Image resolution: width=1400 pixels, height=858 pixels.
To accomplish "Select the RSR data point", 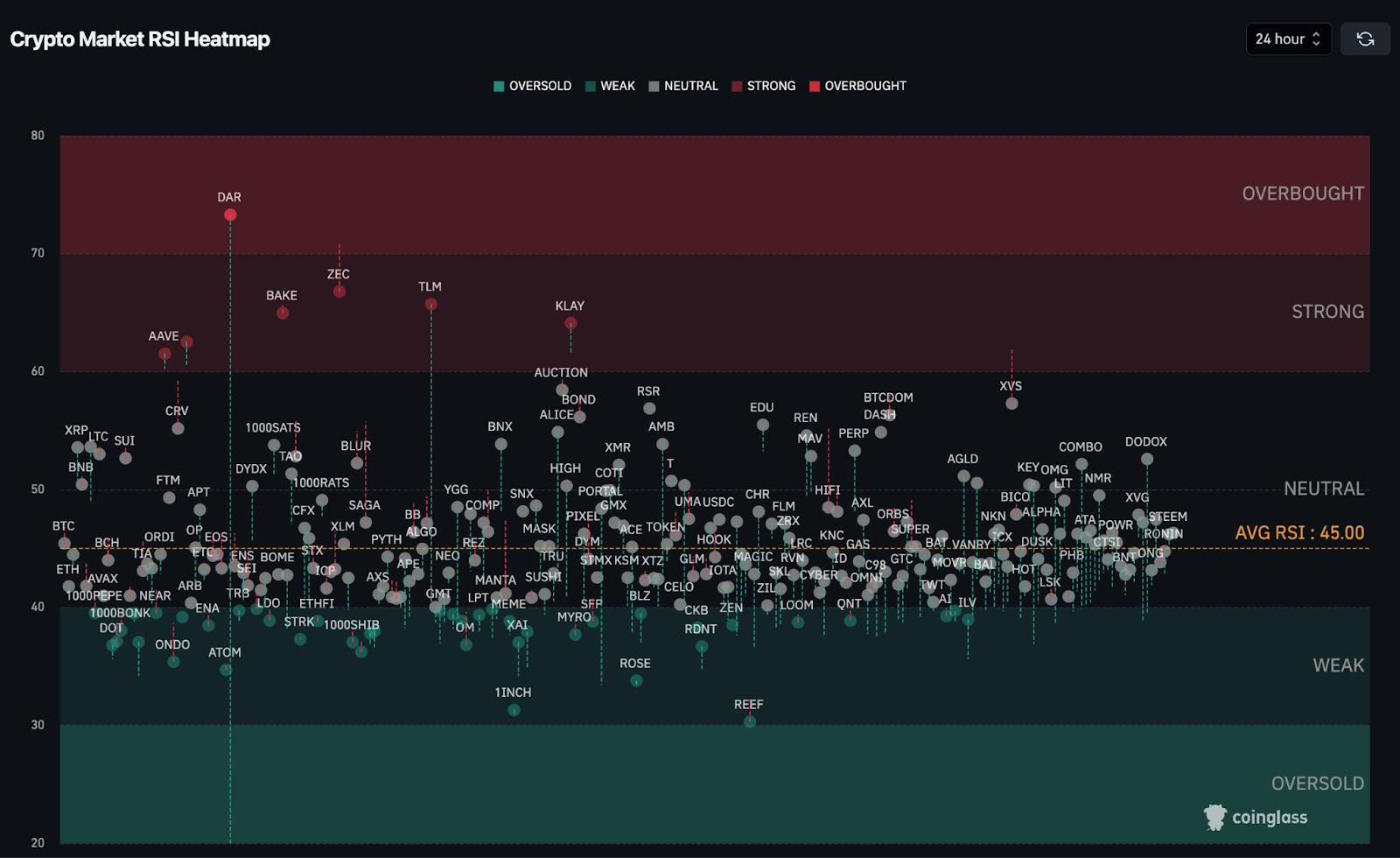I will click(x=649, y=408).
